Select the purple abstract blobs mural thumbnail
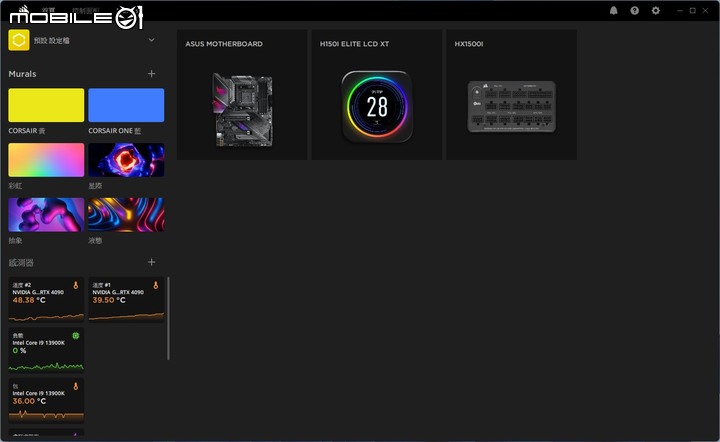Viewport: 720px width, 442px height. (46, 214)
